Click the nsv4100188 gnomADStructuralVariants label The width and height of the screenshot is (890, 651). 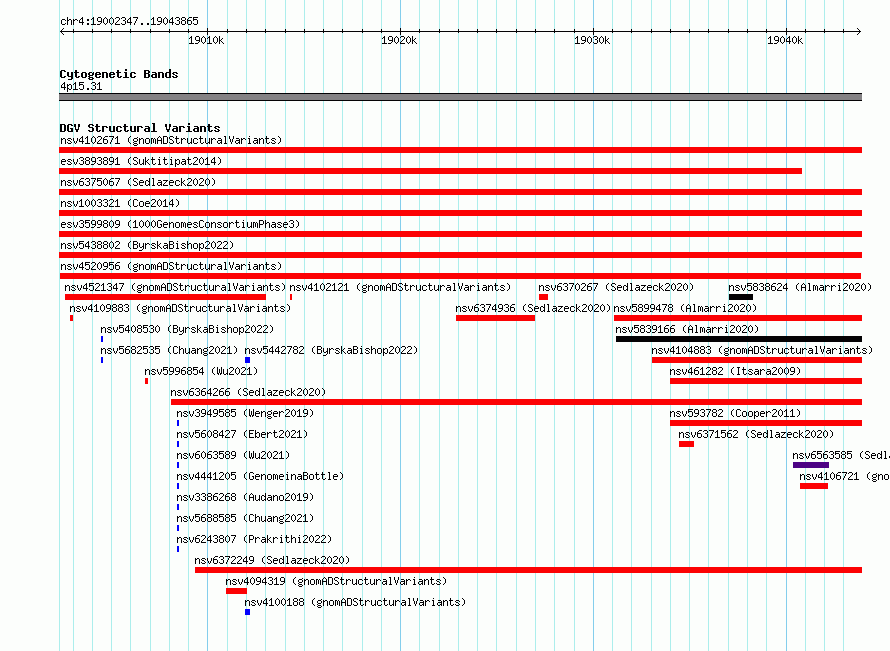click(x=355, y=602)
